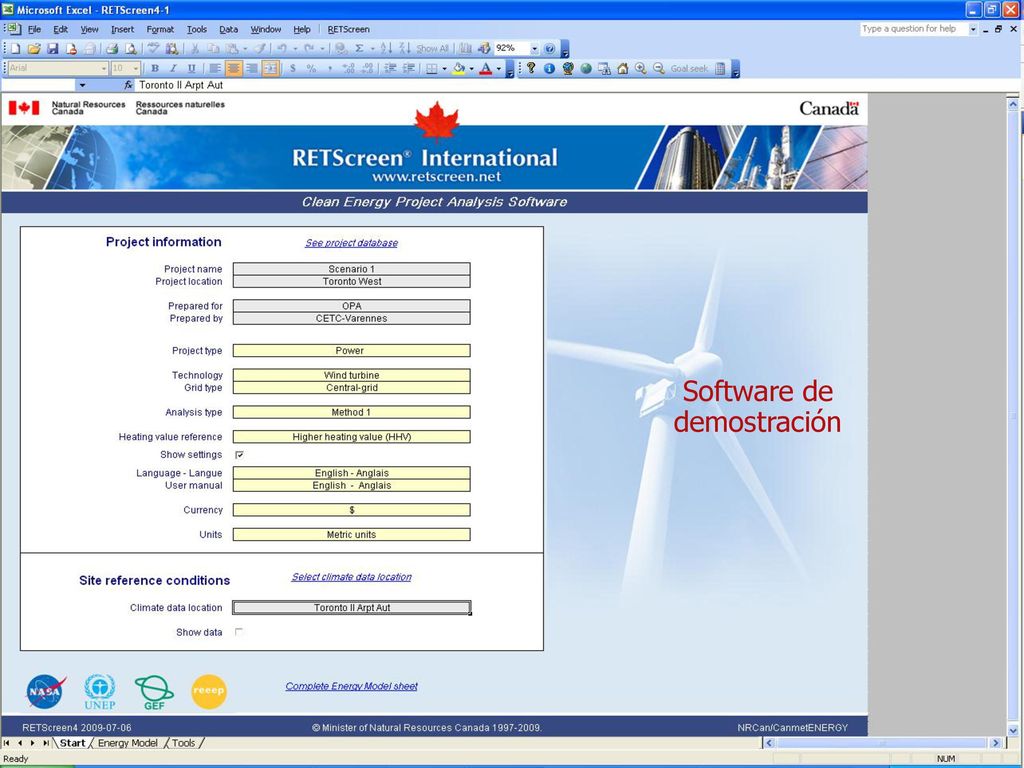Follow the Complete Energy Model sheet link
This screenshot has width=1024, height=768.
(351, 686)
